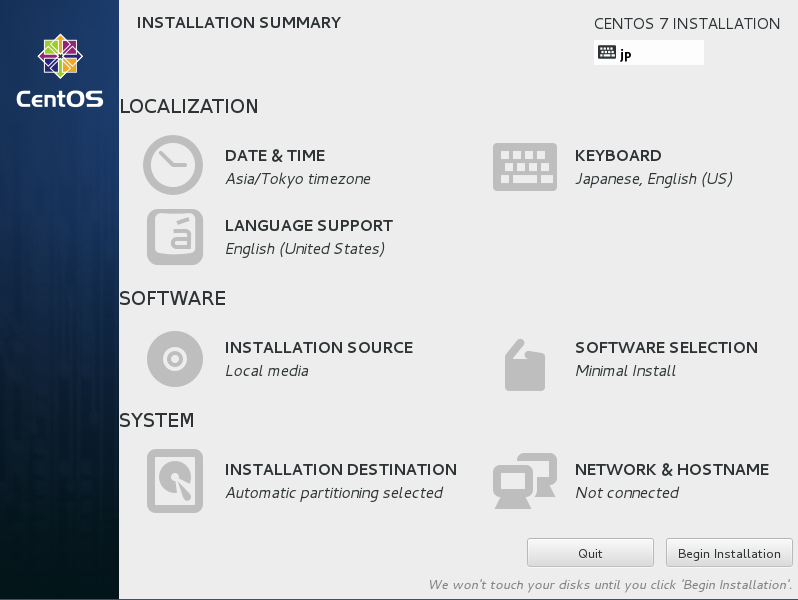Screen dimensions: 798x600
Task: Select DATE & TIME heading
Action: [x=275, y=155]
